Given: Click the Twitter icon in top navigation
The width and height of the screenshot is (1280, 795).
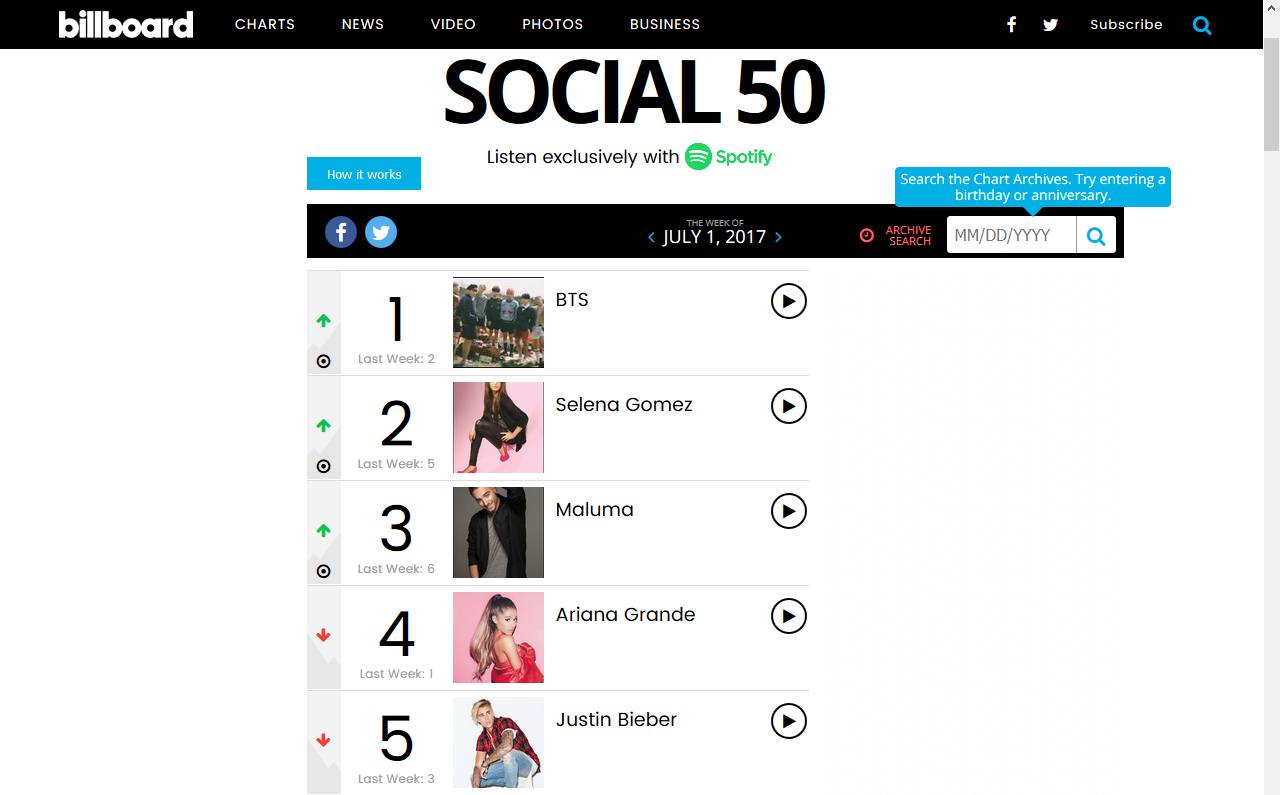Looking at the screenshot, I should point(1050,25).
